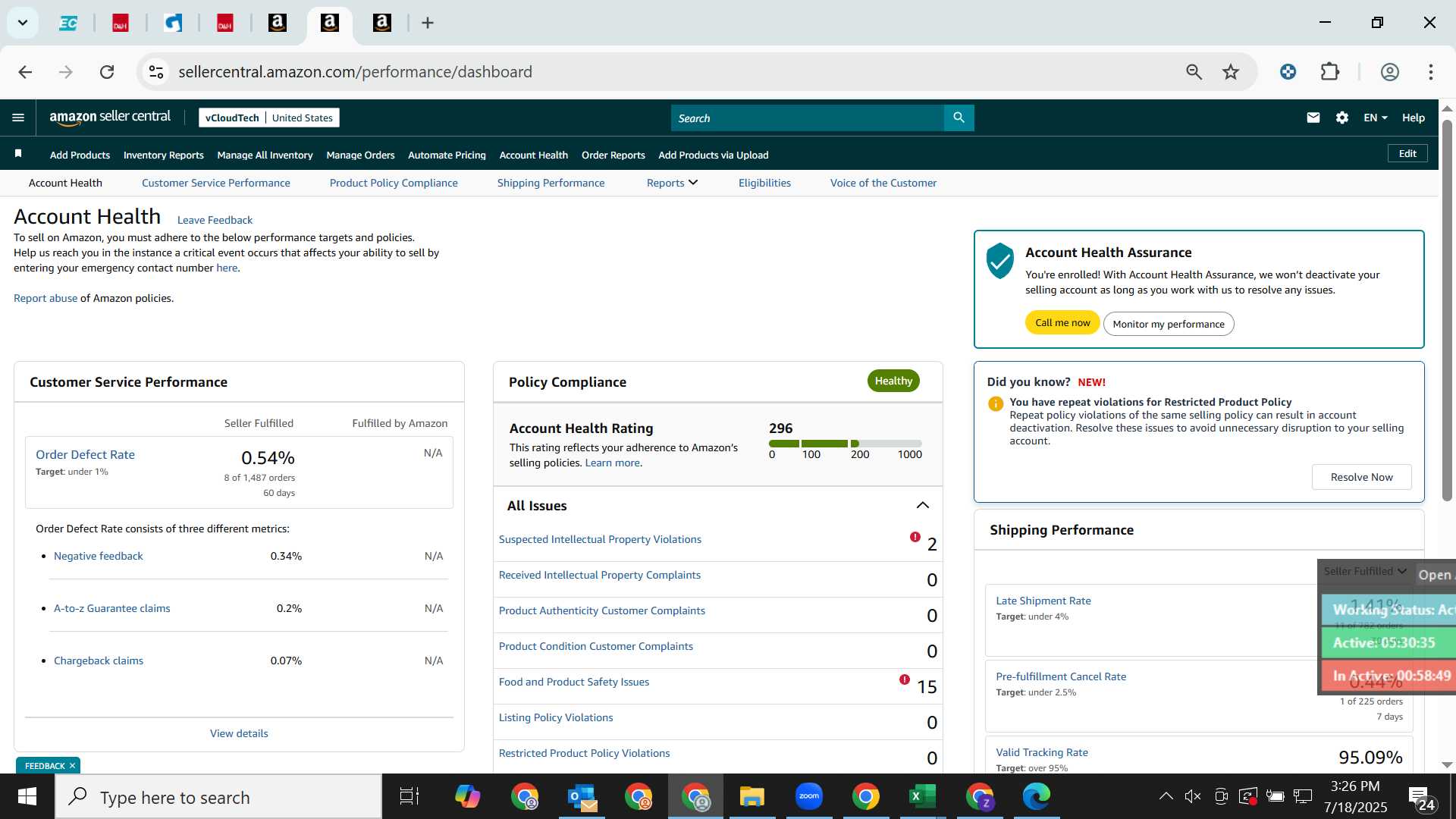Click the Seller Central search field

click(807, 118)
